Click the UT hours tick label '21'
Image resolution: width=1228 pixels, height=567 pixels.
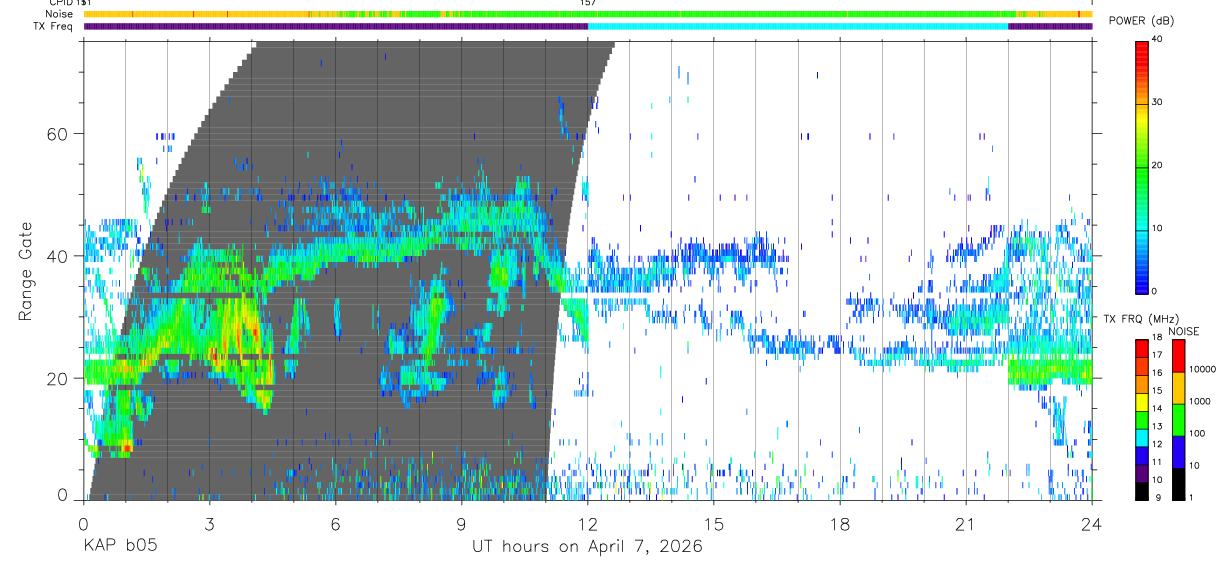tap(965, 524)
